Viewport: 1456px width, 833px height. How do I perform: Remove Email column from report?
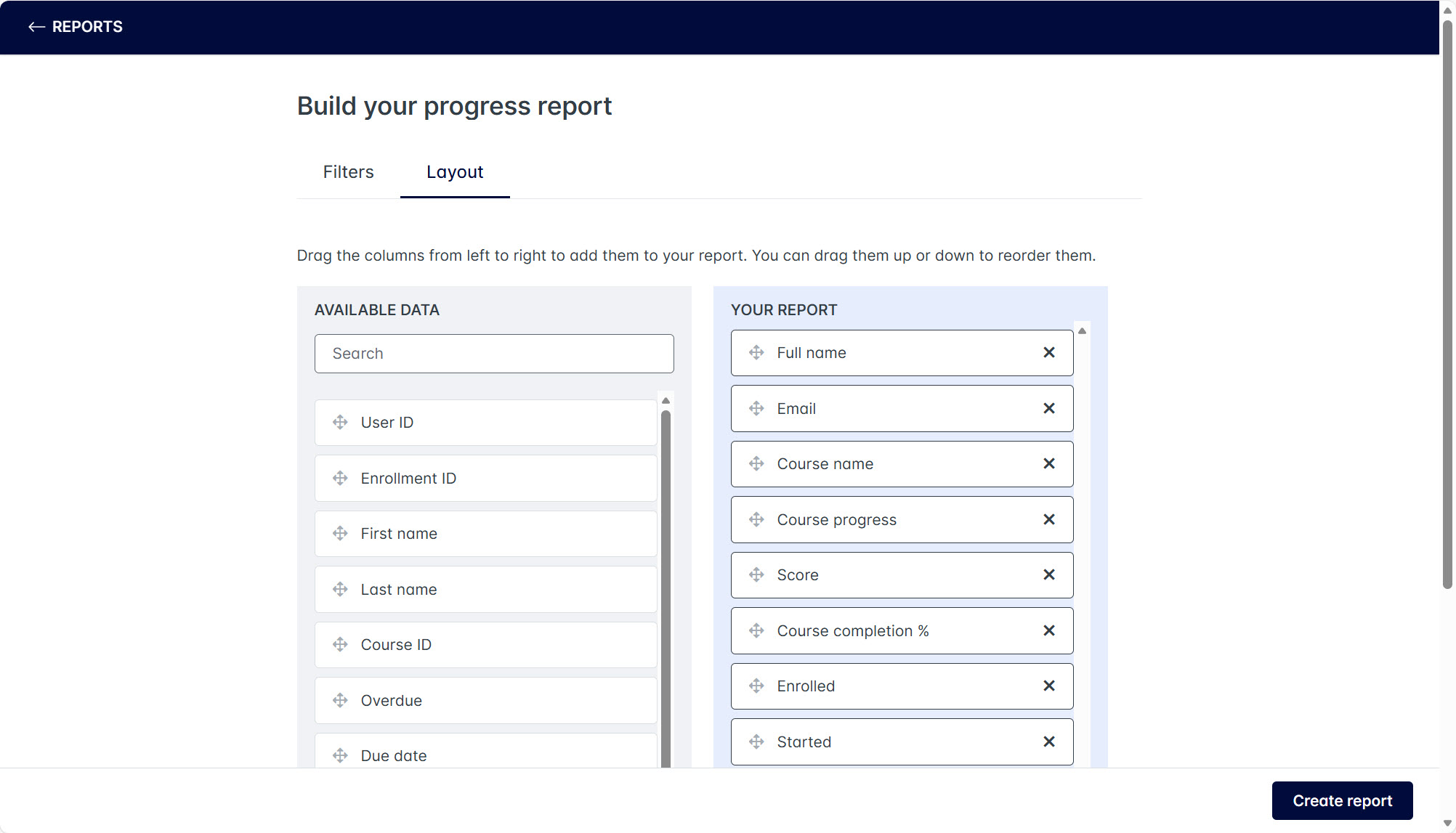coord(1049,408)
